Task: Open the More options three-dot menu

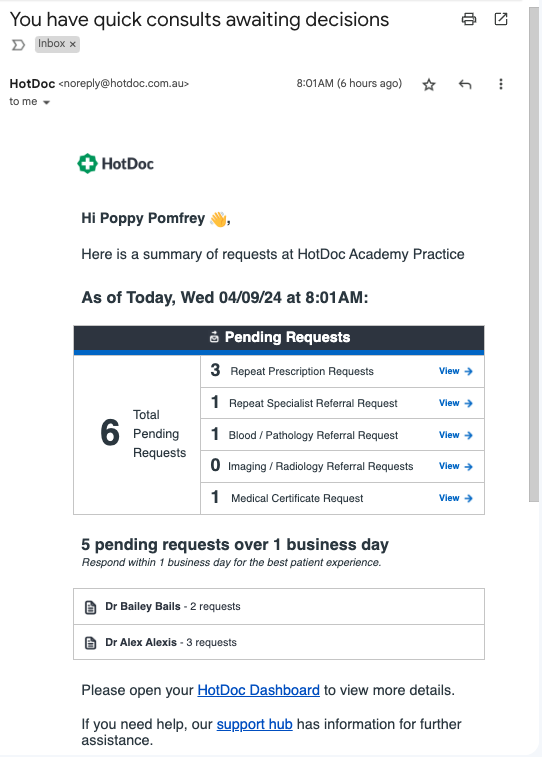Action: coord(500,84)
